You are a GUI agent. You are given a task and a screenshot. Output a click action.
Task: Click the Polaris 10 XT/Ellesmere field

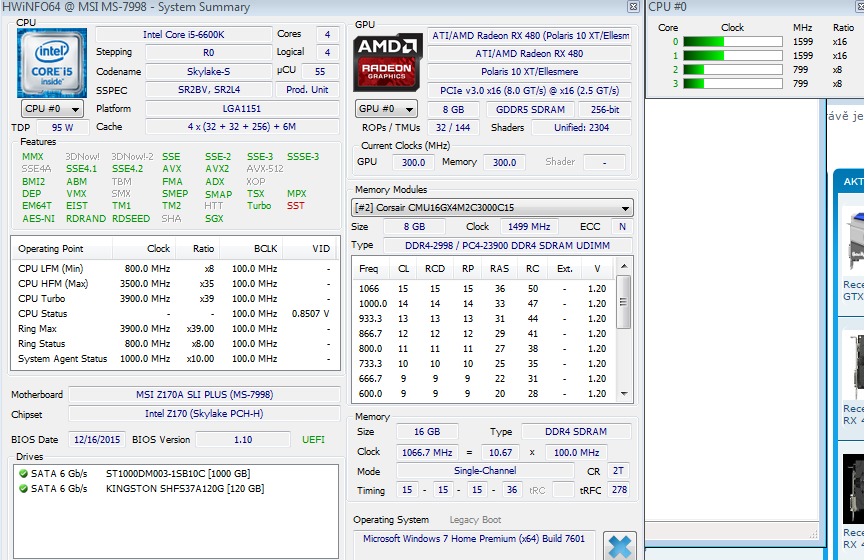(x=530, y=72)
